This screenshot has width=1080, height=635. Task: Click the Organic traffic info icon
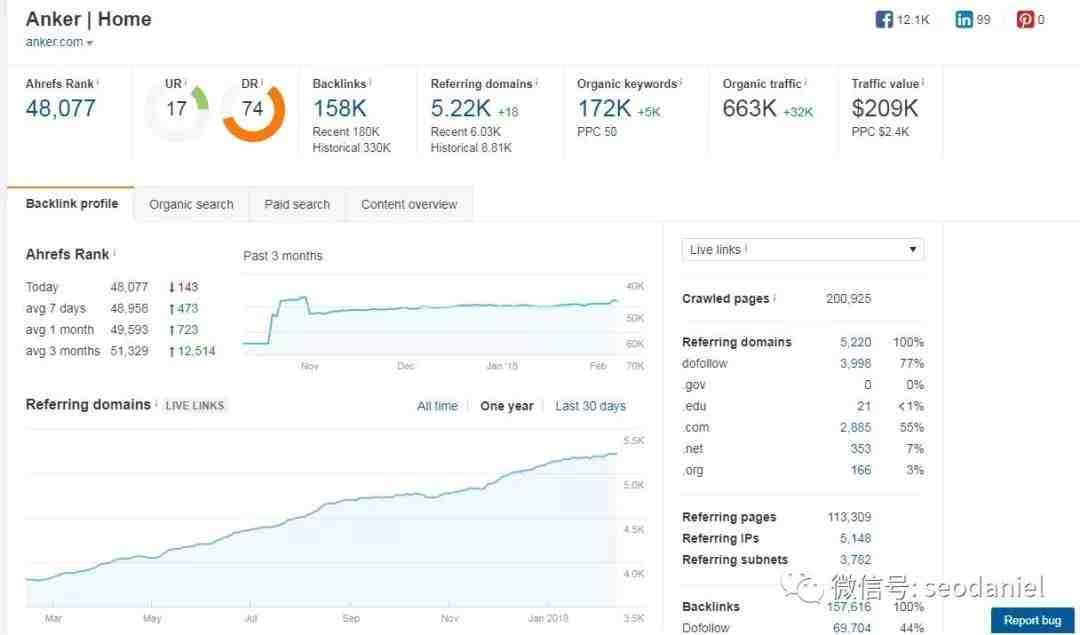tap(806, 83)
